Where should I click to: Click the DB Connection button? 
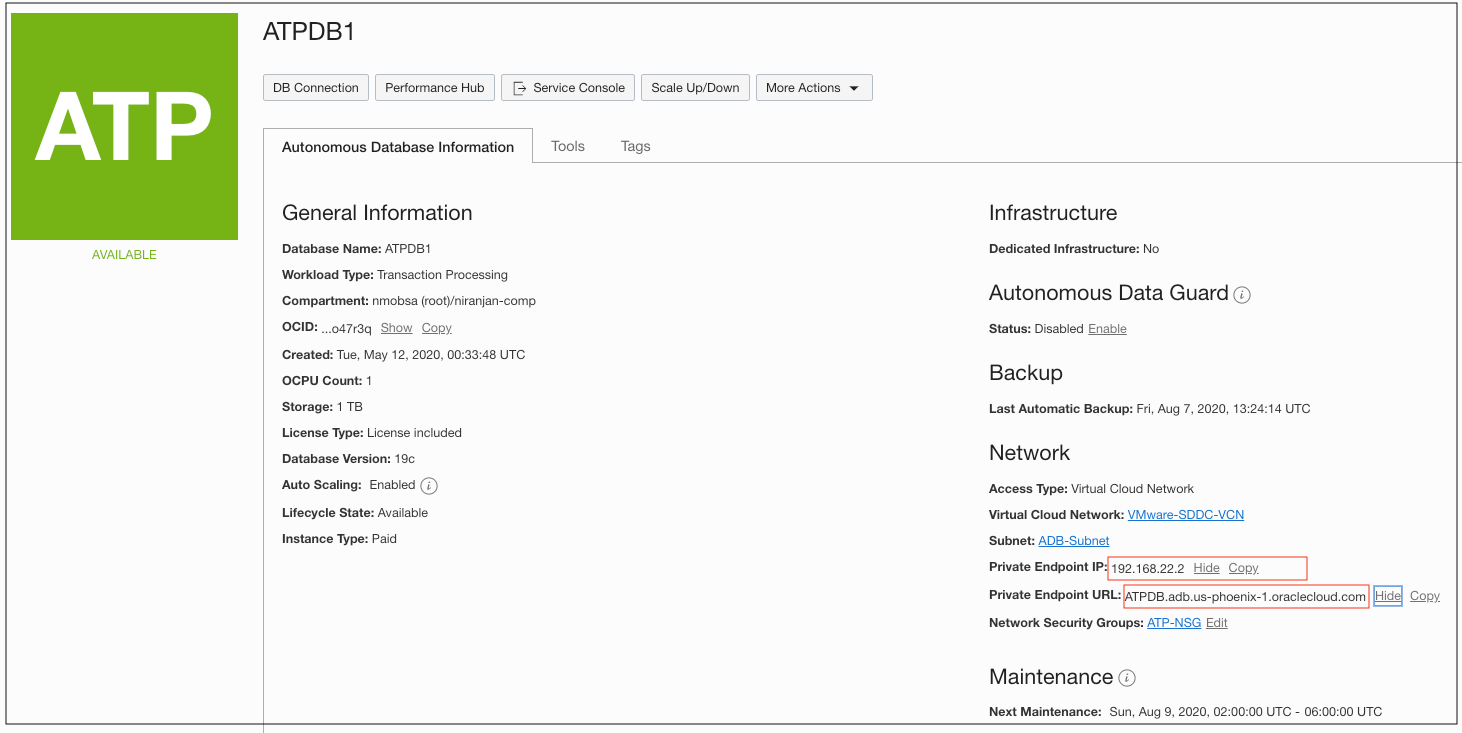coord(316,88)
